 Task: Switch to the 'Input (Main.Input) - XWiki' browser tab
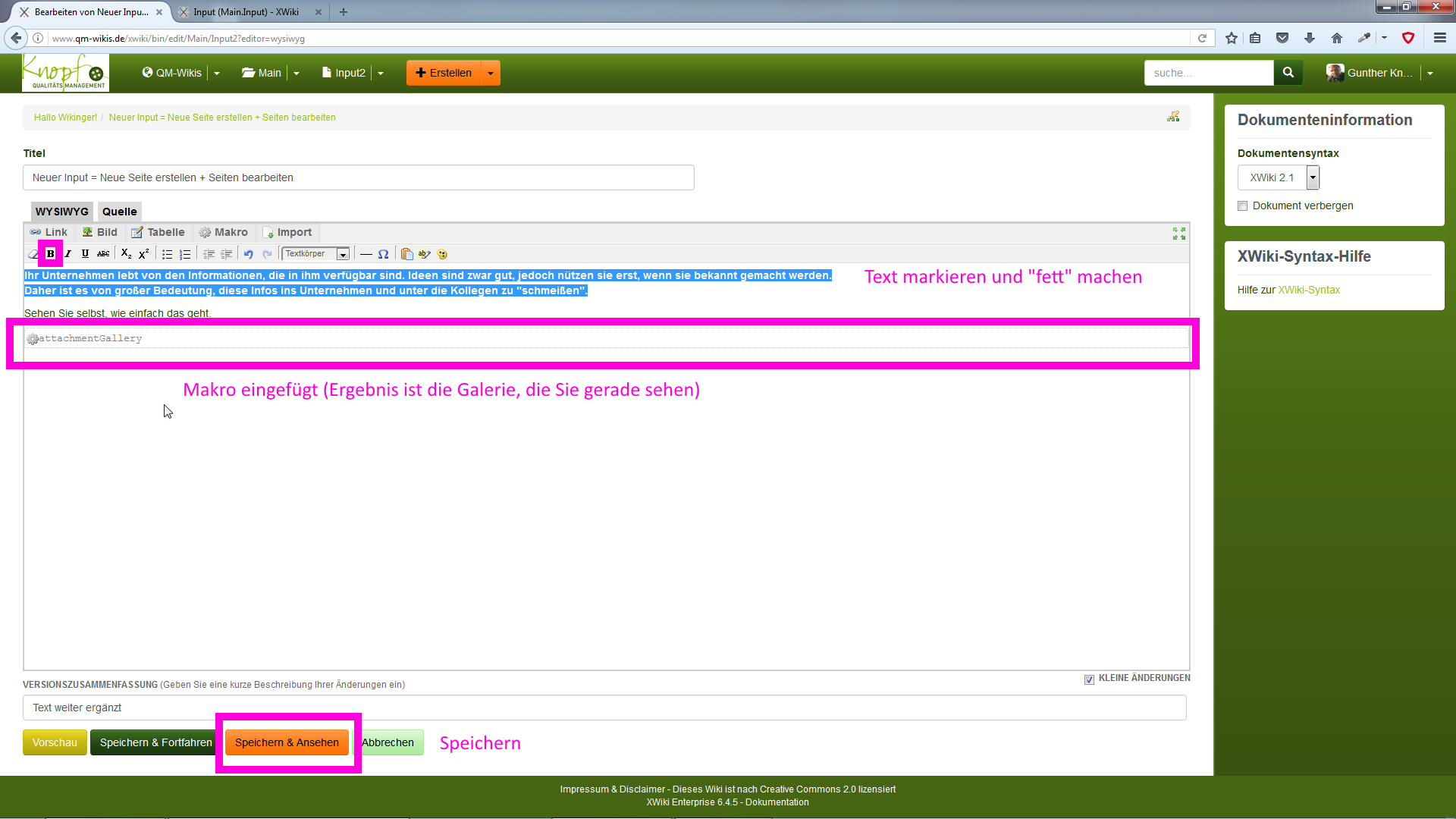tap(246, 12)
